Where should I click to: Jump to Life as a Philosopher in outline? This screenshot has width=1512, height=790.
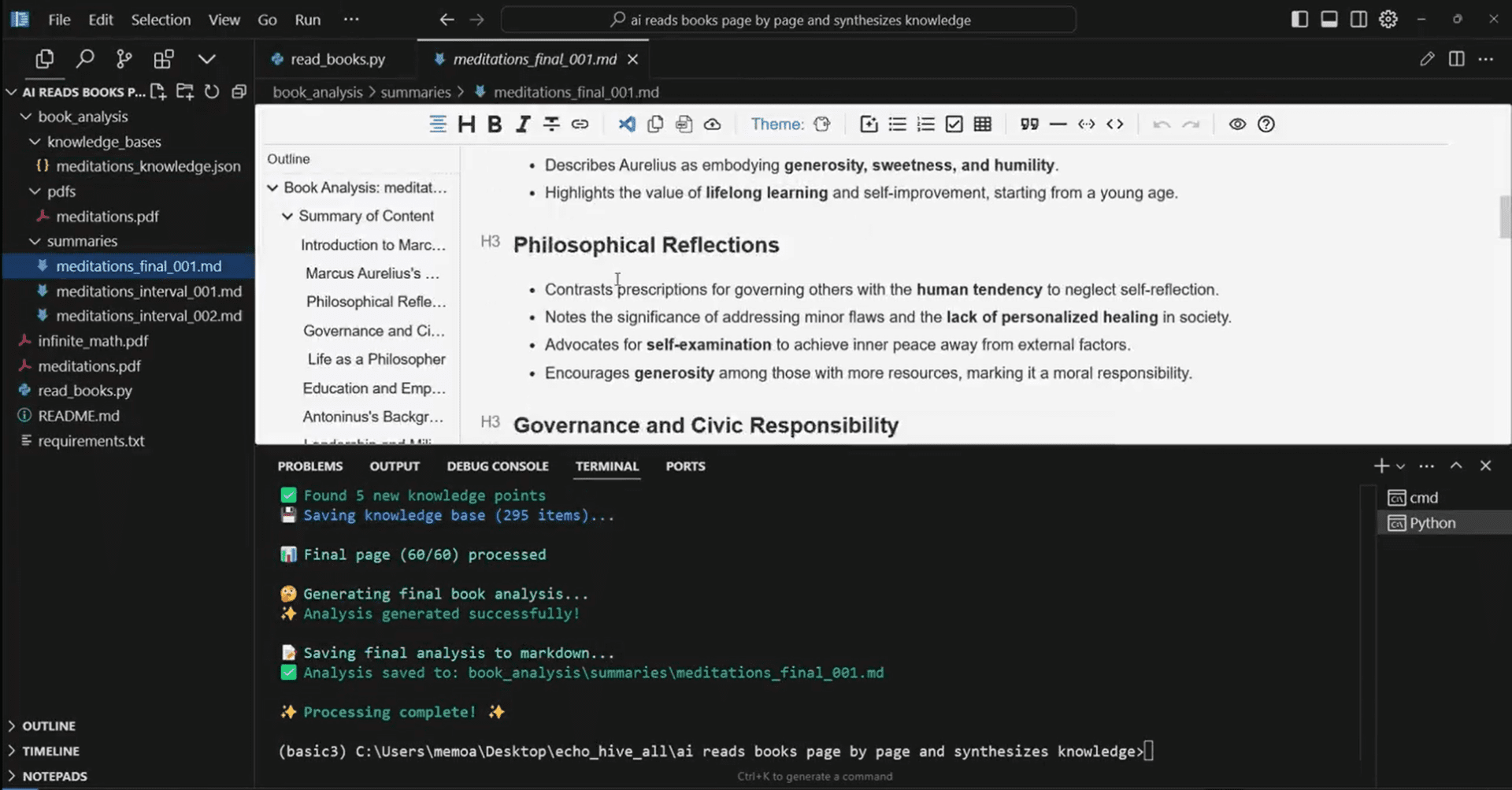tap(376, 359)
